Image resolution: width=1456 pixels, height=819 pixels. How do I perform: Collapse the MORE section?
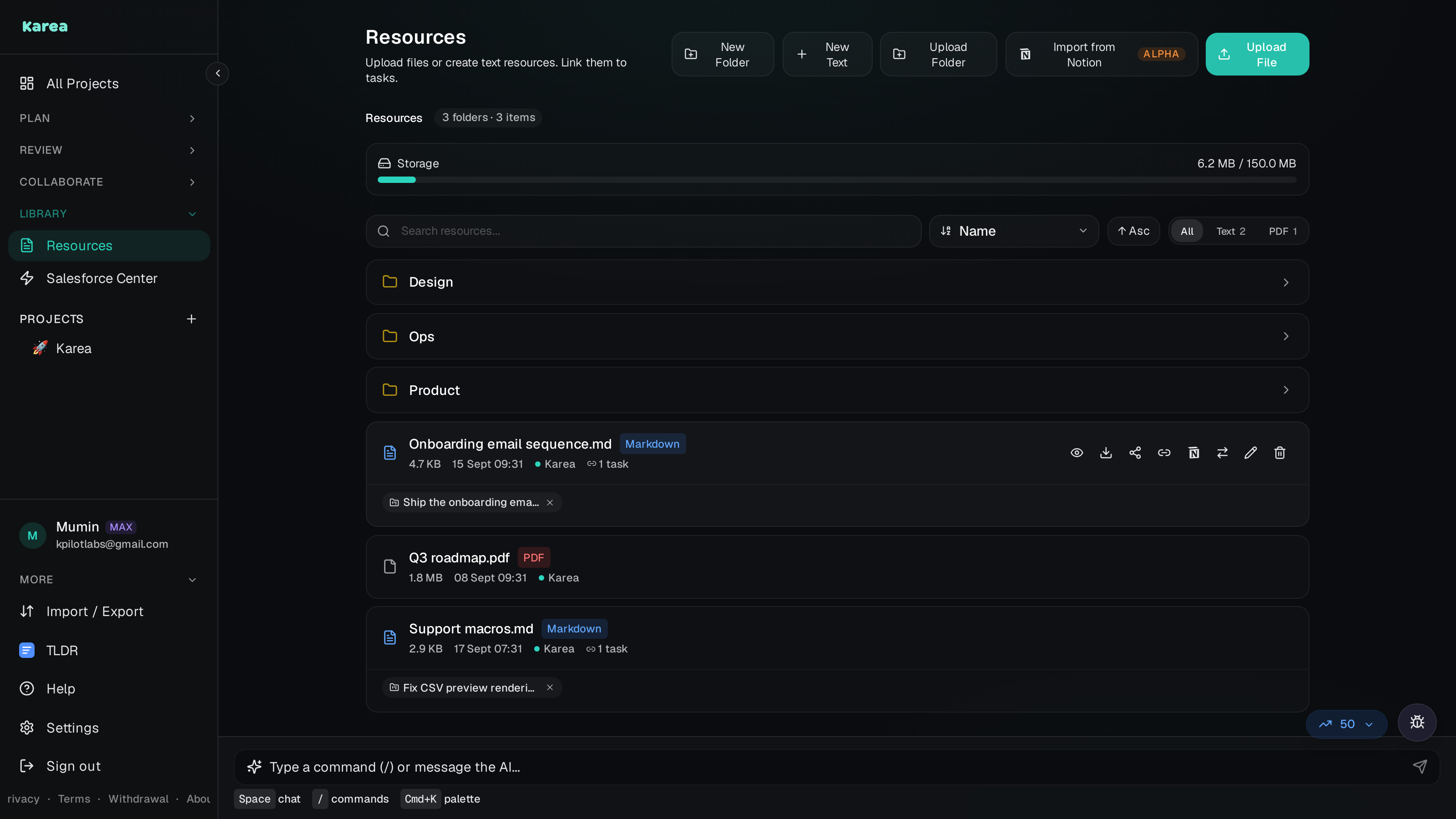(109, 579)
